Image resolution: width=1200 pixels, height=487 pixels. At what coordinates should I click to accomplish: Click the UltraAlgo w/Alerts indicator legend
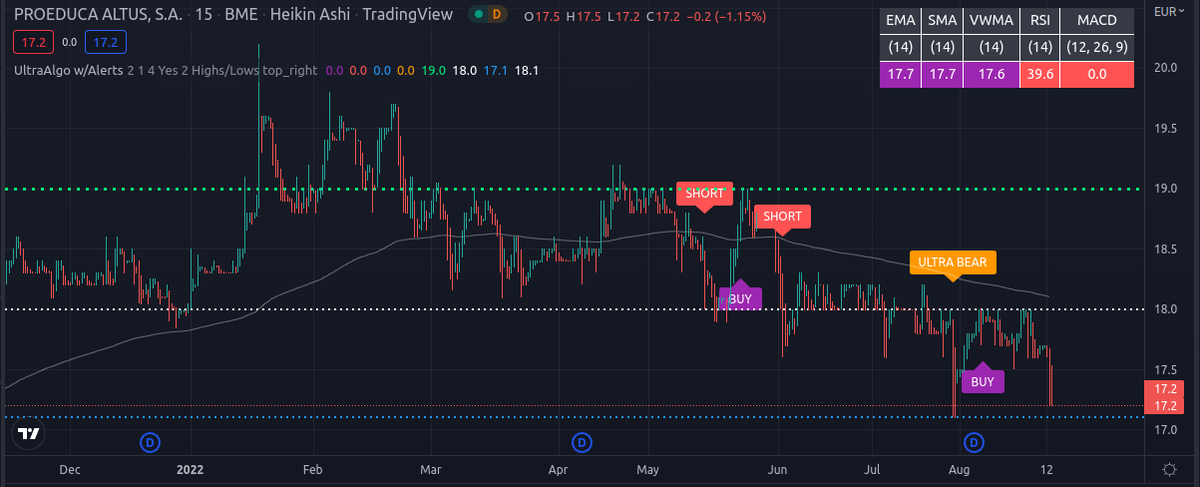[69, 70]
